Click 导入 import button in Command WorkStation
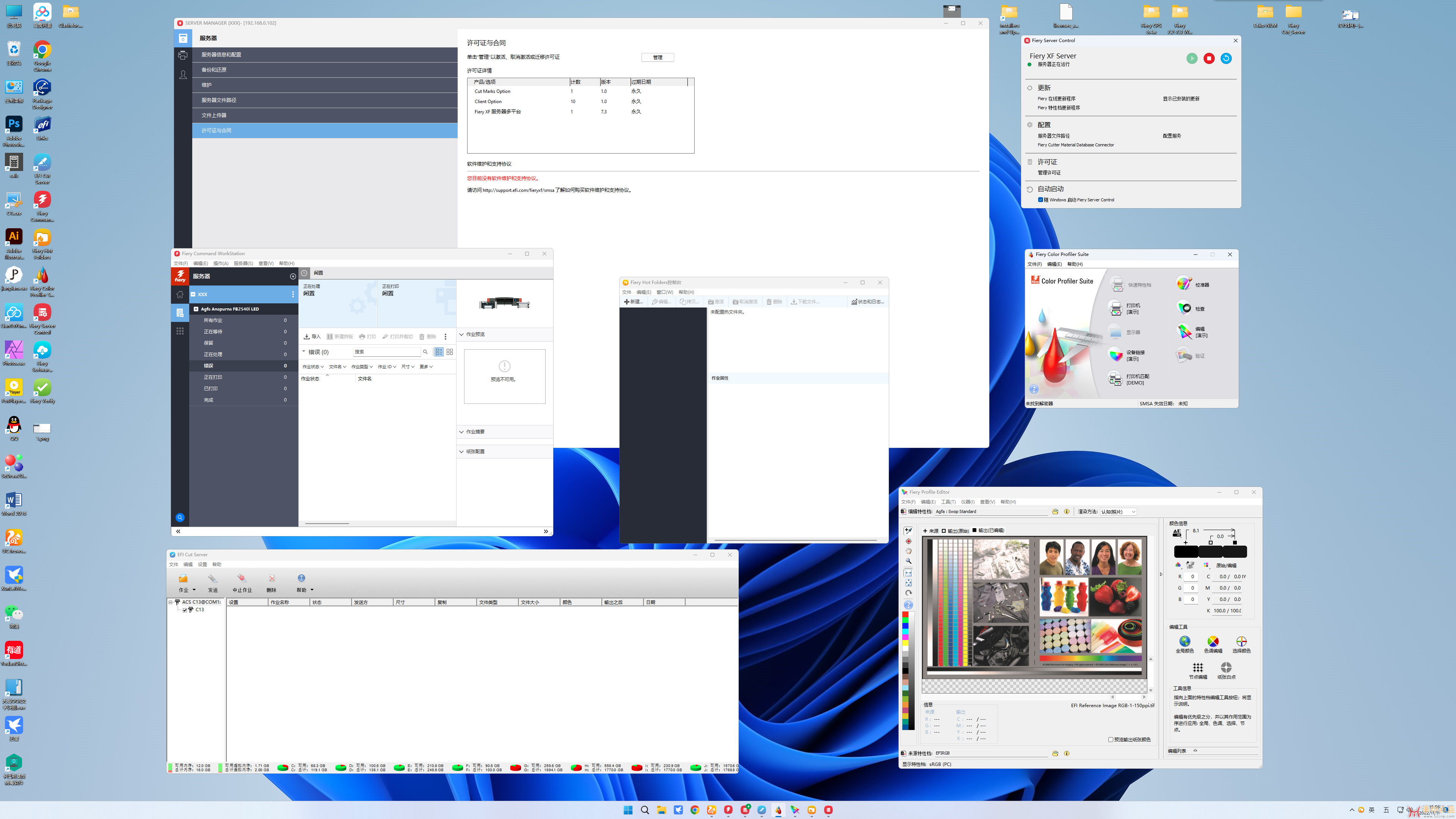 [x=312, y=336]
